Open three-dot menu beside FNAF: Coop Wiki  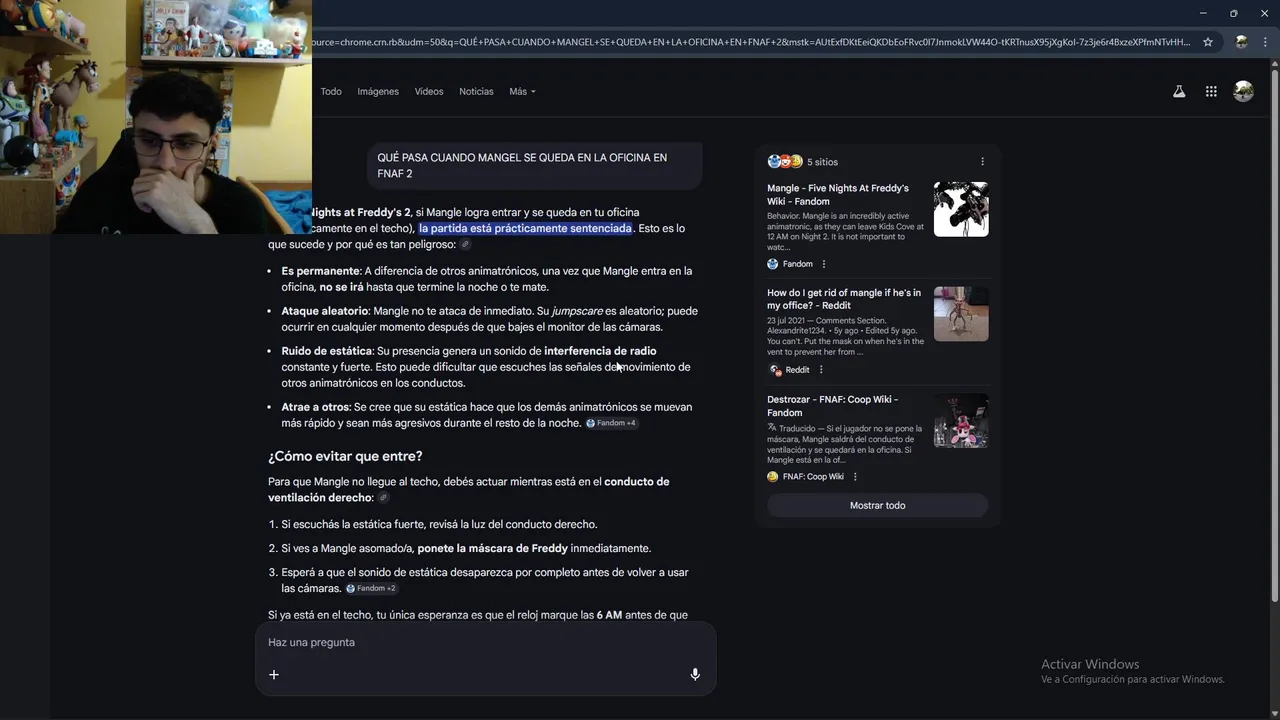855,477
